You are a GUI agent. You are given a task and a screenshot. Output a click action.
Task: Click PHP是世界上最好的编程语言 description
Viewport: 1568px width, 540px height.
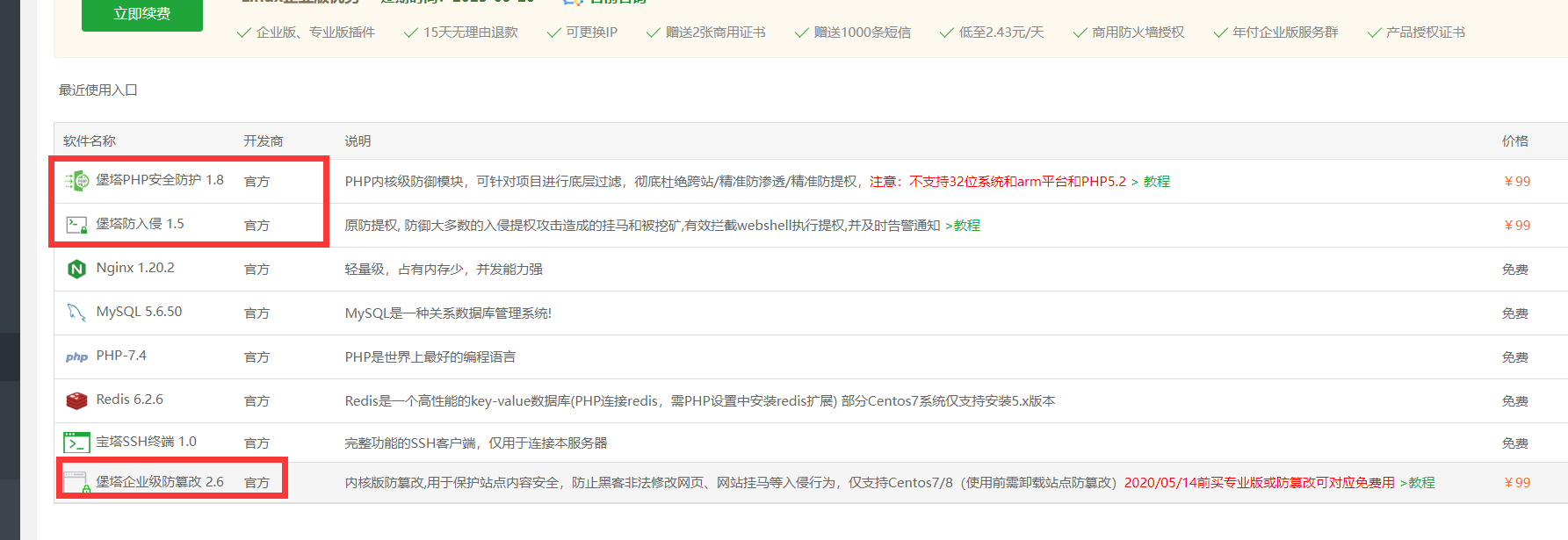pos(430,357)
